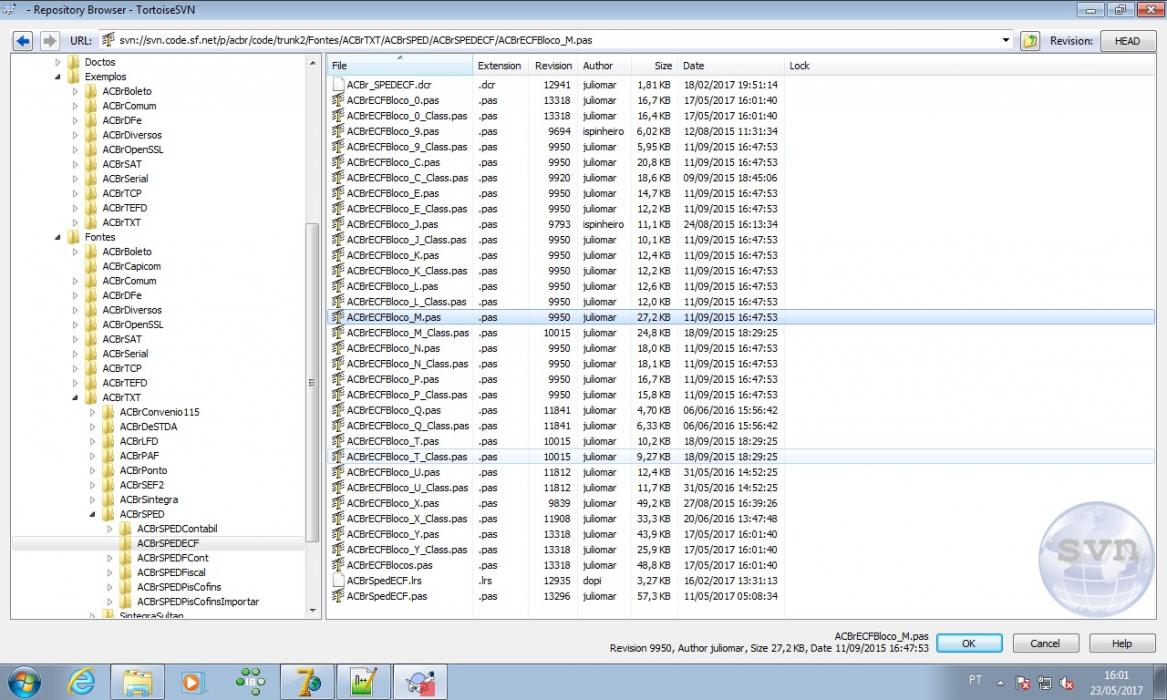This screenshot has width=1167, height=700.
Task: Click the file icon of ACBrECFBloco_J.pas
Action: point(338,225)
